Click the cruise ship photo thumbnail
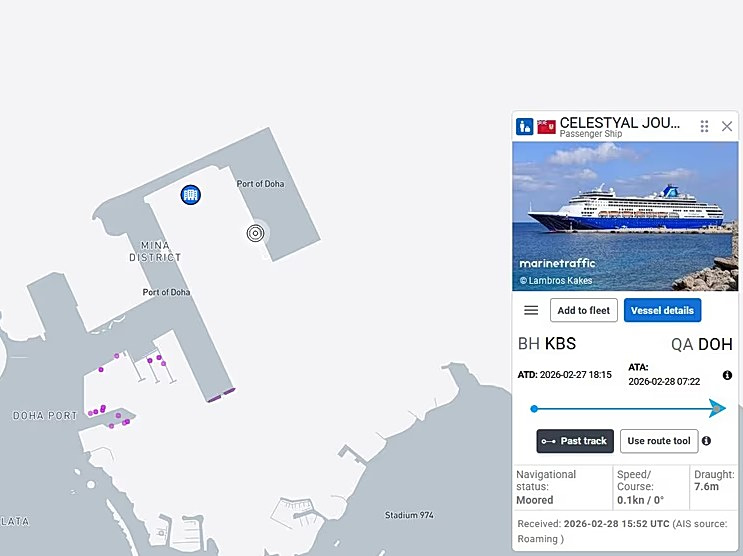 click(625, 216)
